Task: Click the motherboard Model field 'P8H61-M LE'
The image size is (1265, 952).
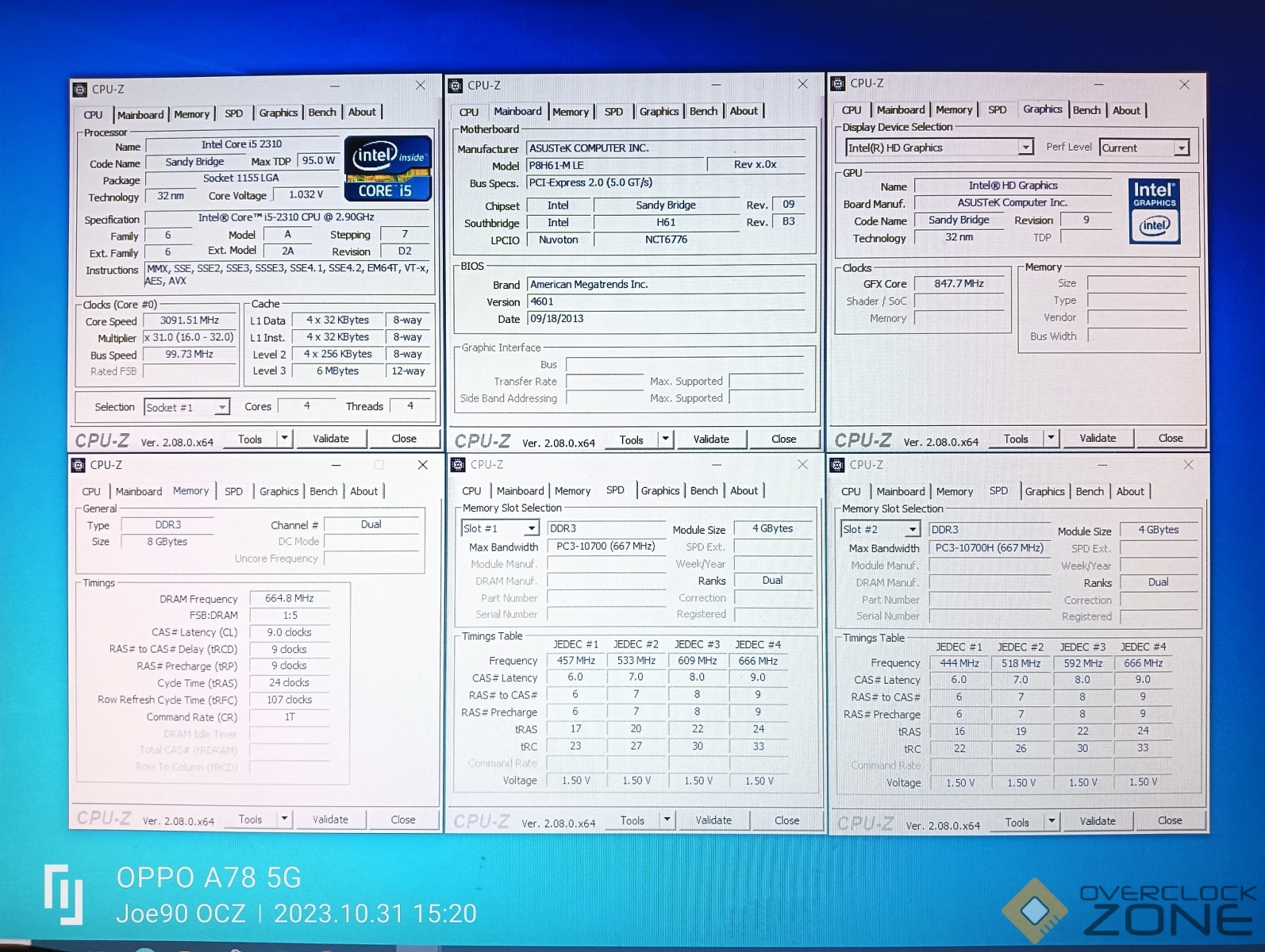Action: point(616,166)
